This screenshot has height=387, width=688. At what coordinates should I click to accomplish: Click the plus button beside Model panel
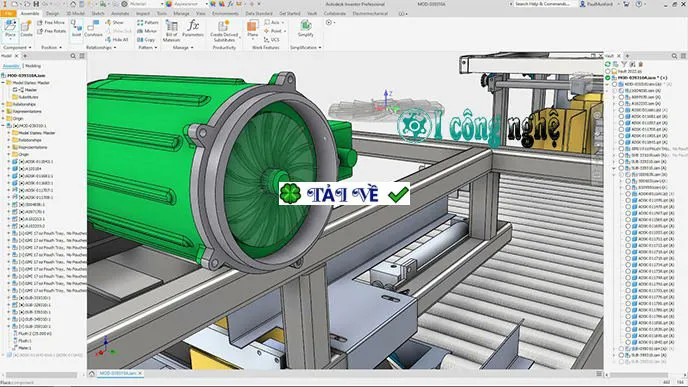tap(25, 56)
